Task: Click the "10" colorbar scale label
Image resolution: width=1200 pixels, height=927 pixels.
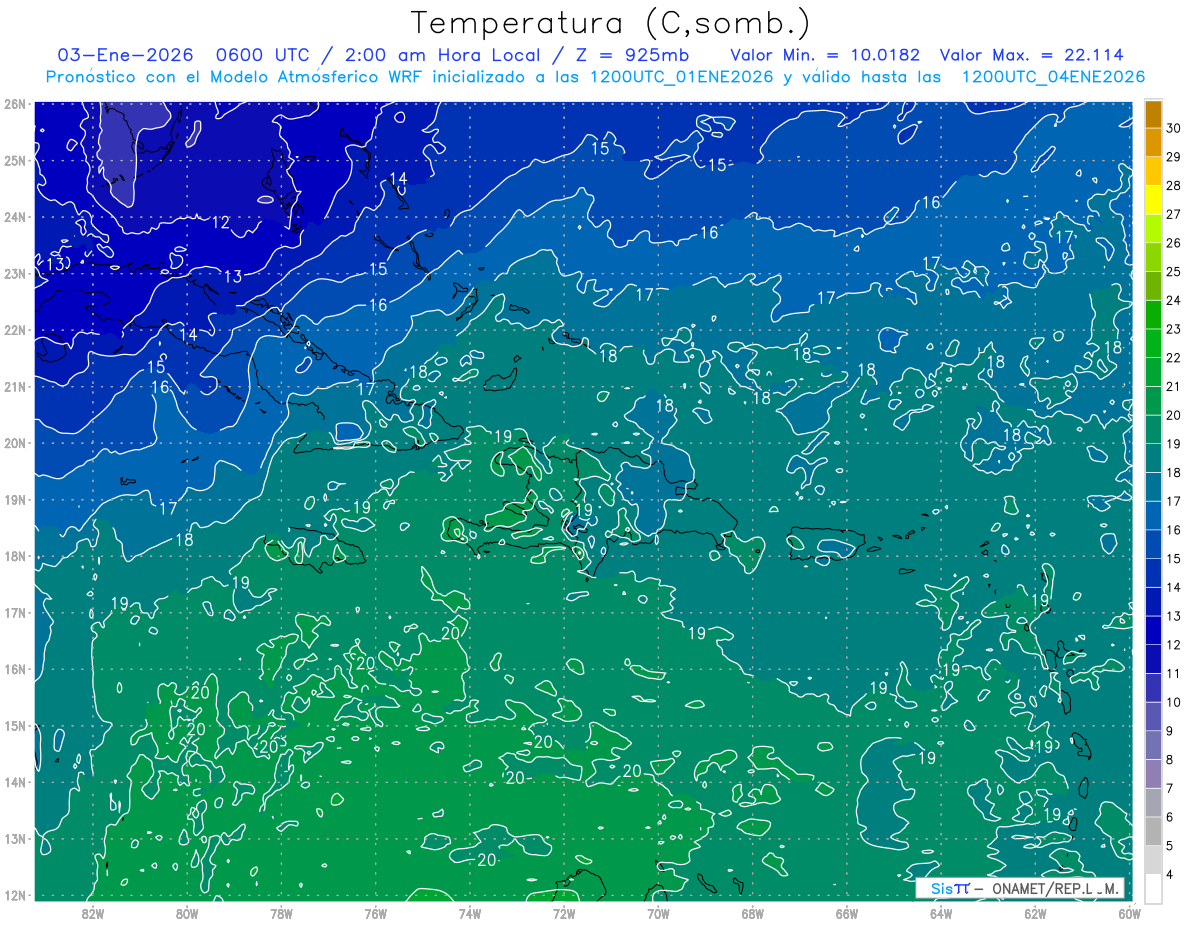Action: tap(1174, 703)
